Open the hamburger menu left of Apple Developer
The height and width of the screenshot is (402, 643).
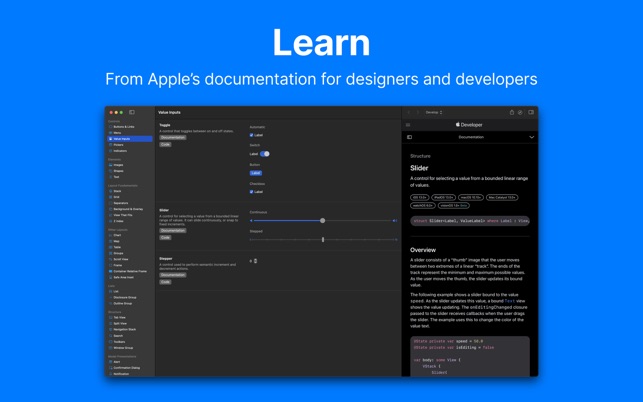408,125
